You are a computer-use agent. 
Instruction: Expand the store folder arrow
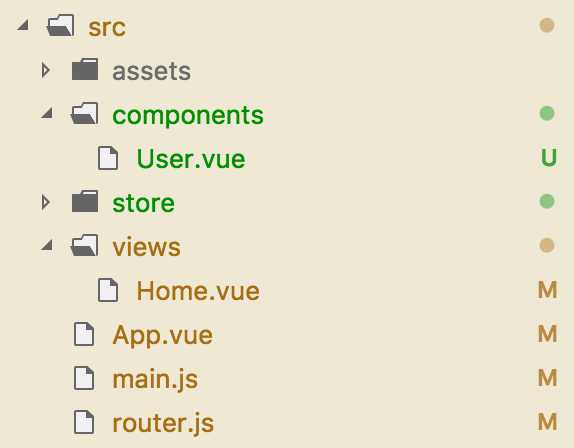click(46, 202)
